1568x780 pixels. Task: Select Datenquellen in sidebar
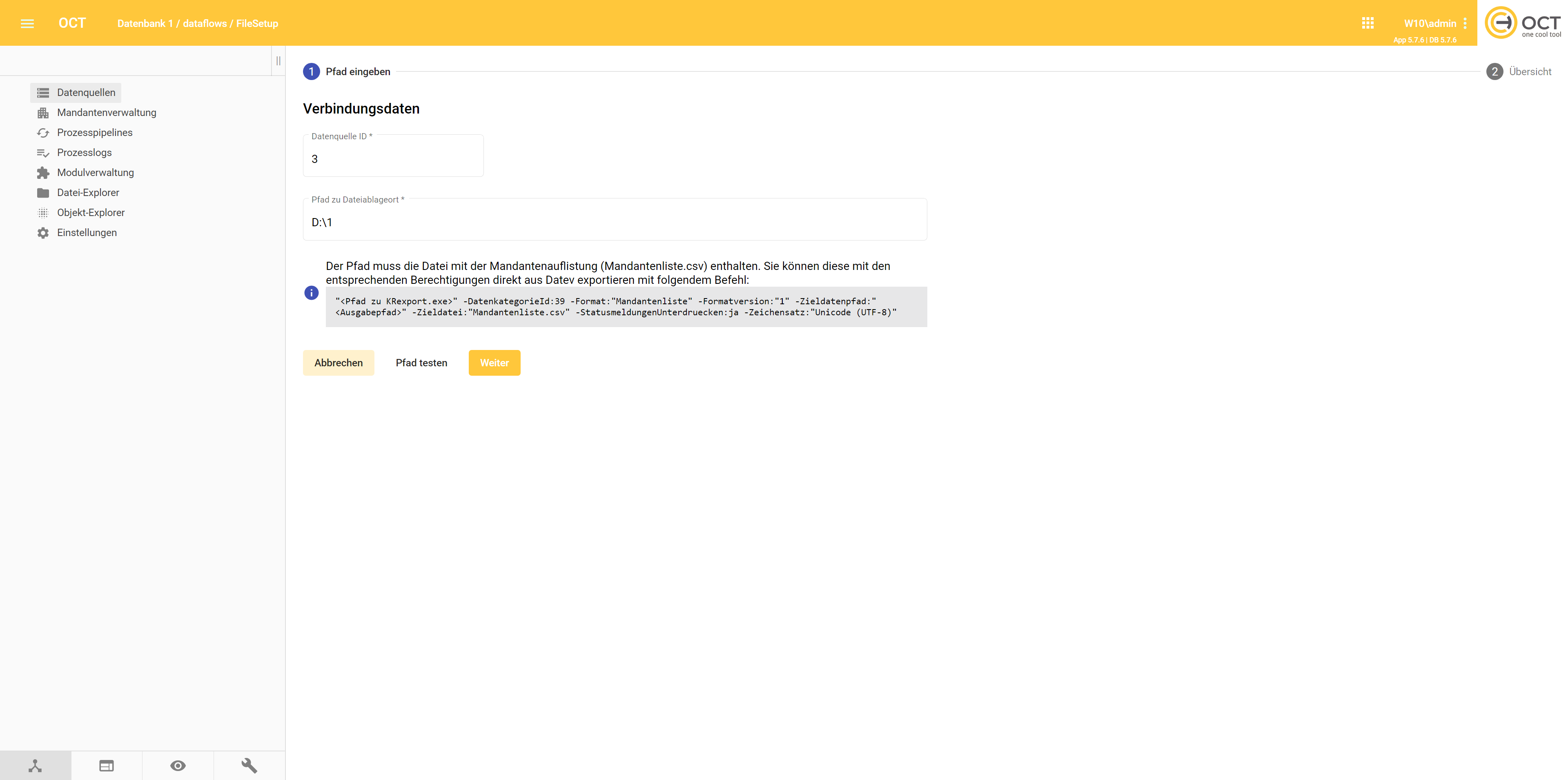86,93
